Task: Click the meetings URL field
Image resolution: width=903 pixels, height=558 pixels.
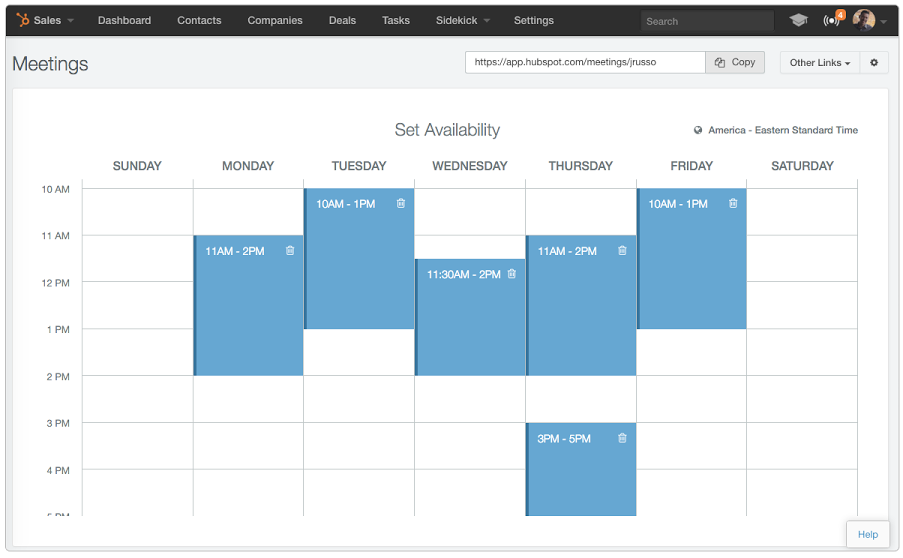Action: click(x=585, y=62)
